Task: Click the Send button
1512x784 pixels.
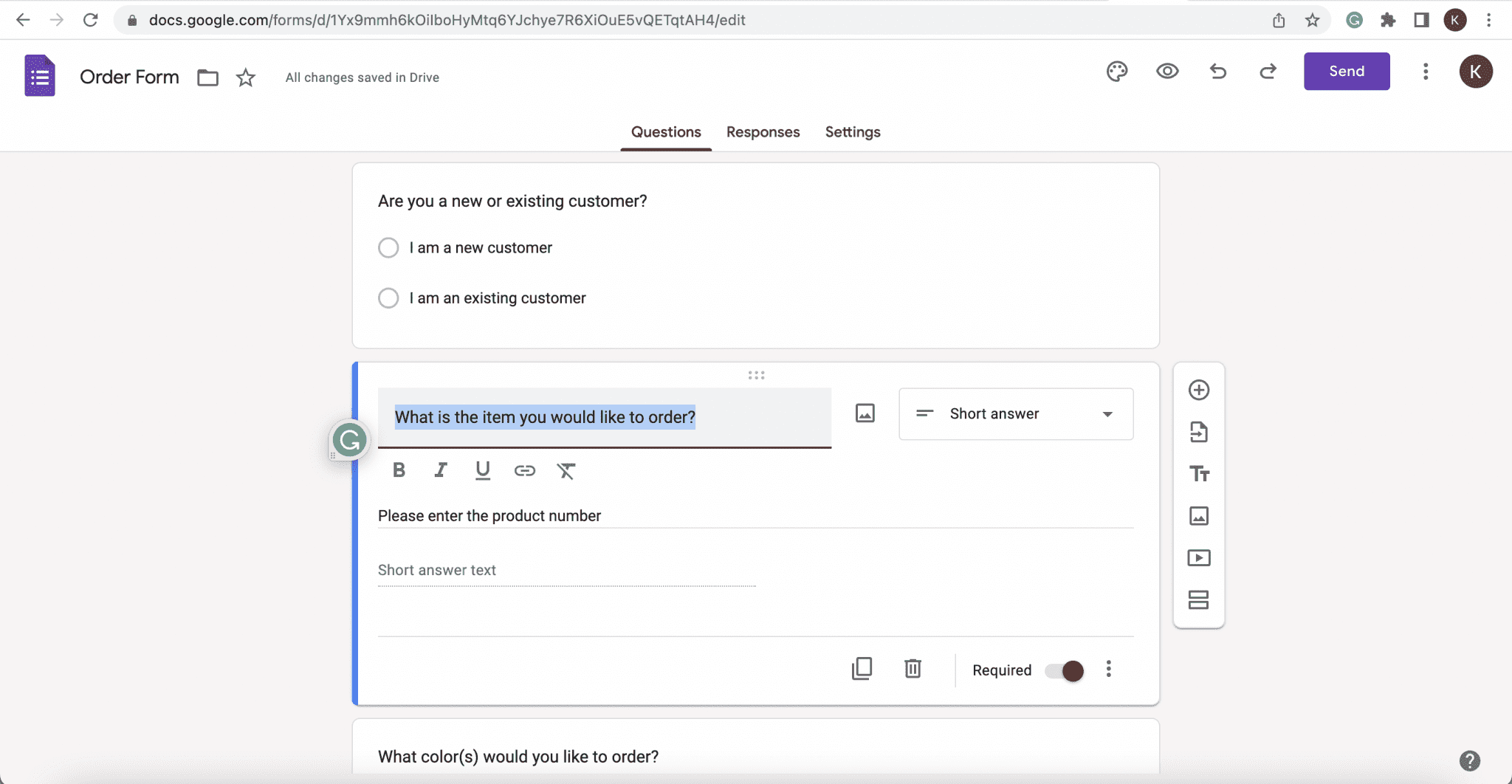Action: click(x=1347, y=72)
